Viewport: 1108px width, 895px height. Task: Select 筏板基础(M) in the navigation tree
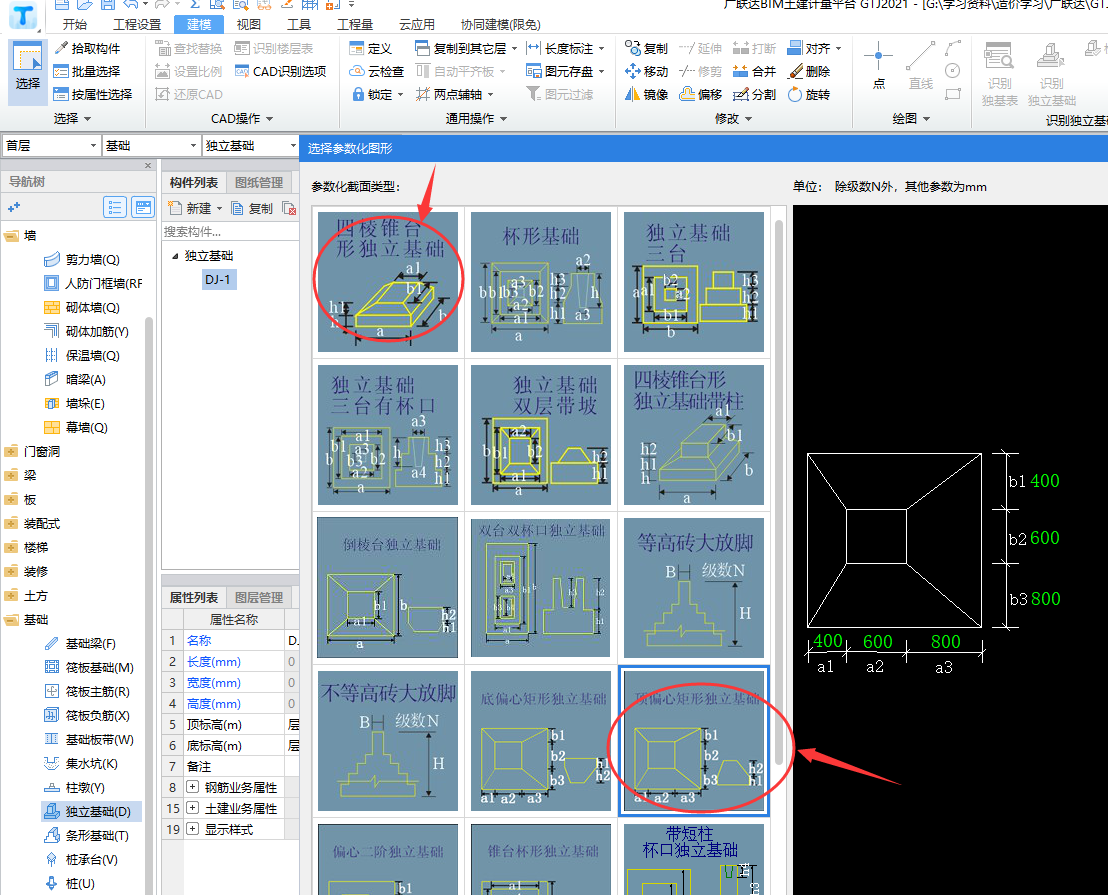coord(90,668)
